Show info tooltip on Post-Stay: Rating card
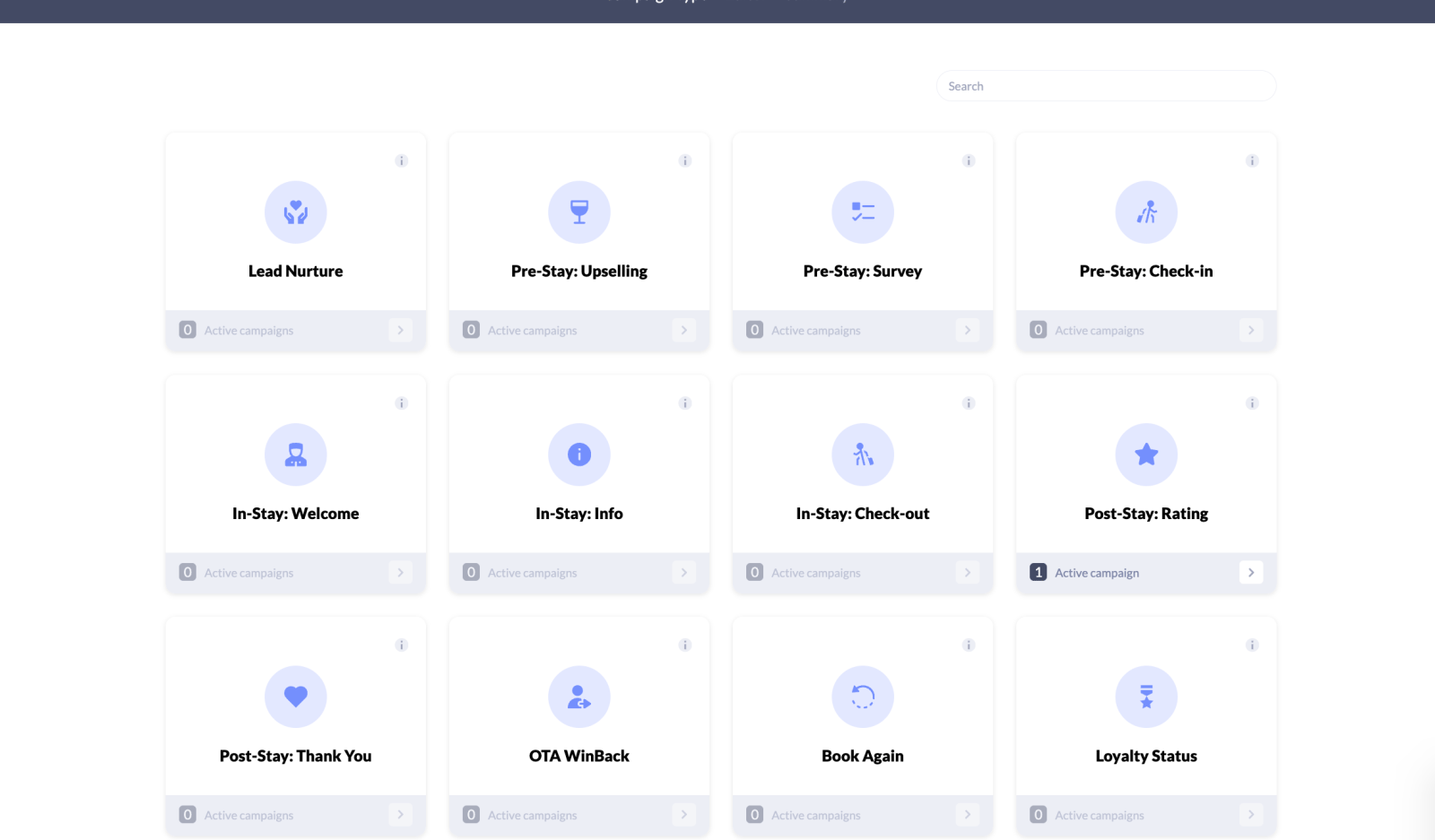Viewport: 1435px width, 840px height. click(x=1252, y=403)
